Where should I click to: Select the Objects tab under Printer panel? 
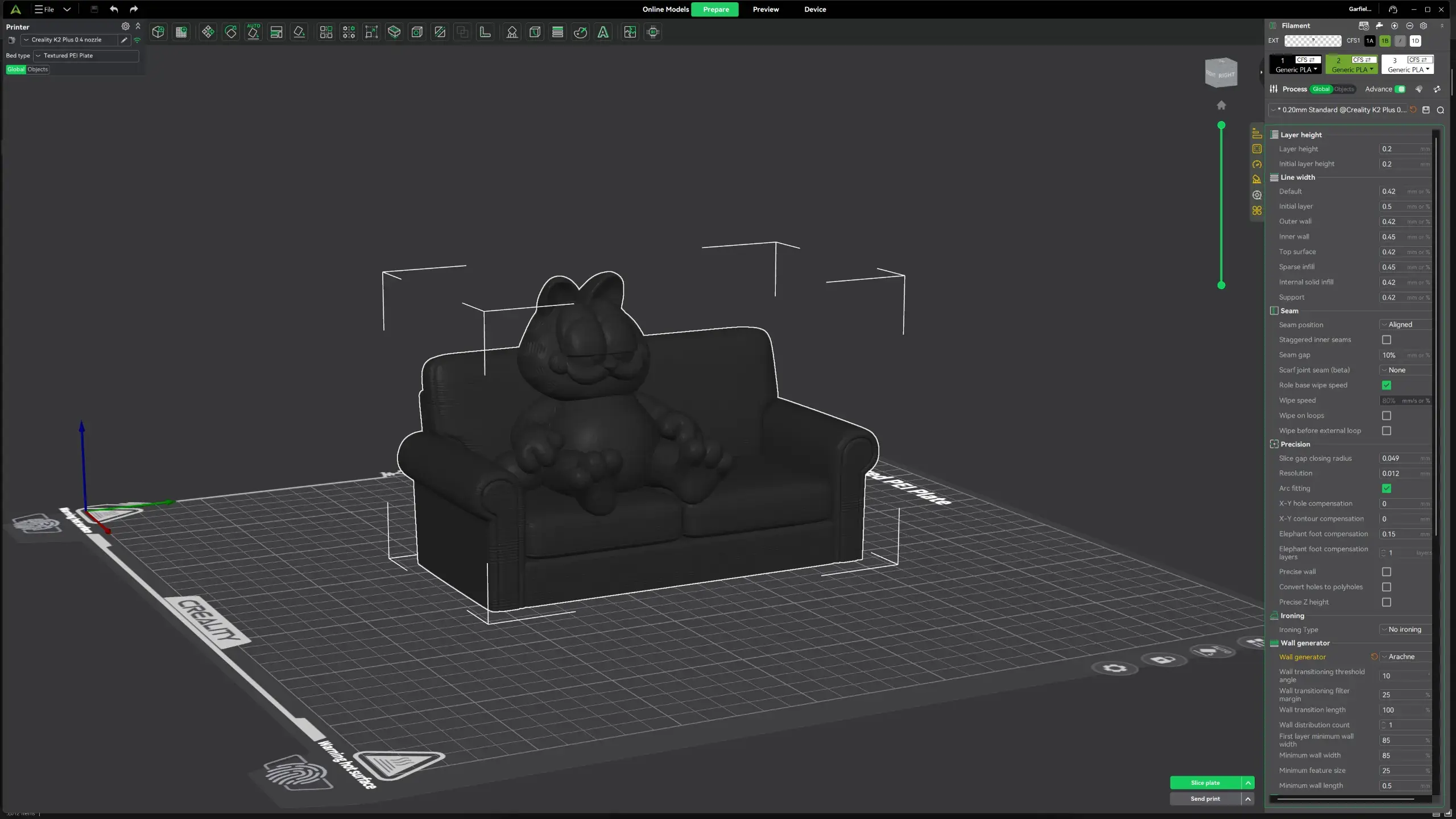[x=38, y=69]
